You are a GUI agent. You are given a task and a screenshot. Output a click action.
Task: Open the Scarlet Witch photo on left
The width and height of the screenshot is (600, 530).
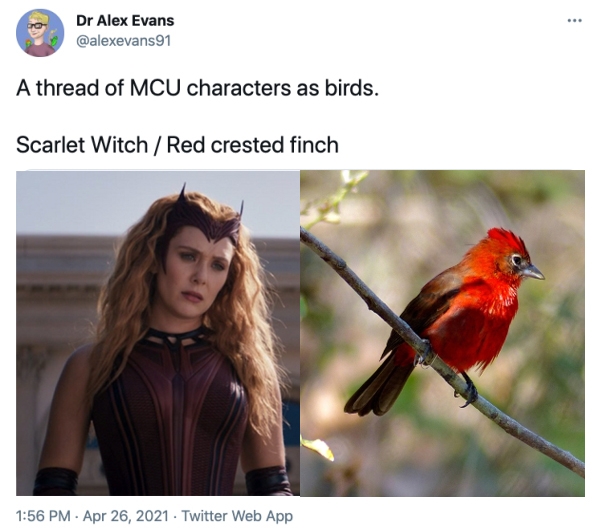(158, 333)
